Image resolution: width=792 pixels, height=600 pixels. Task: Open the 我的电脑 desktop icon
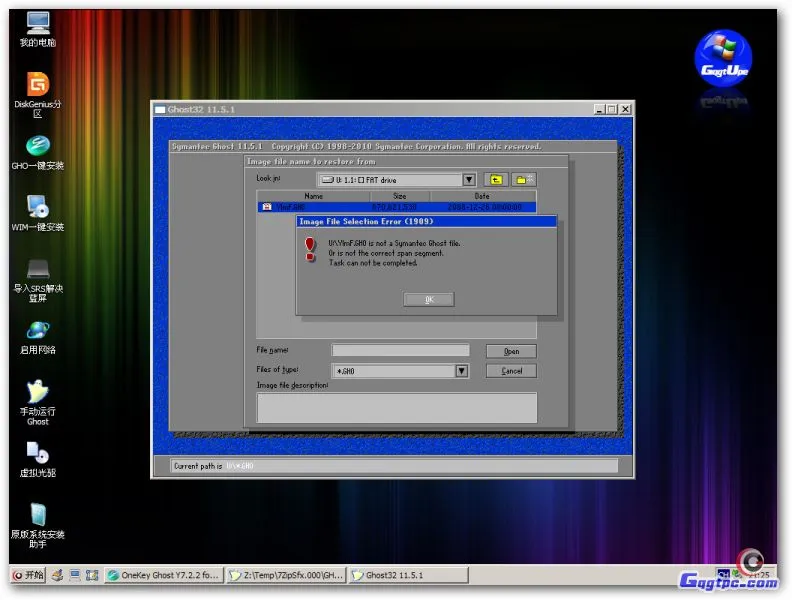point(38,29)
